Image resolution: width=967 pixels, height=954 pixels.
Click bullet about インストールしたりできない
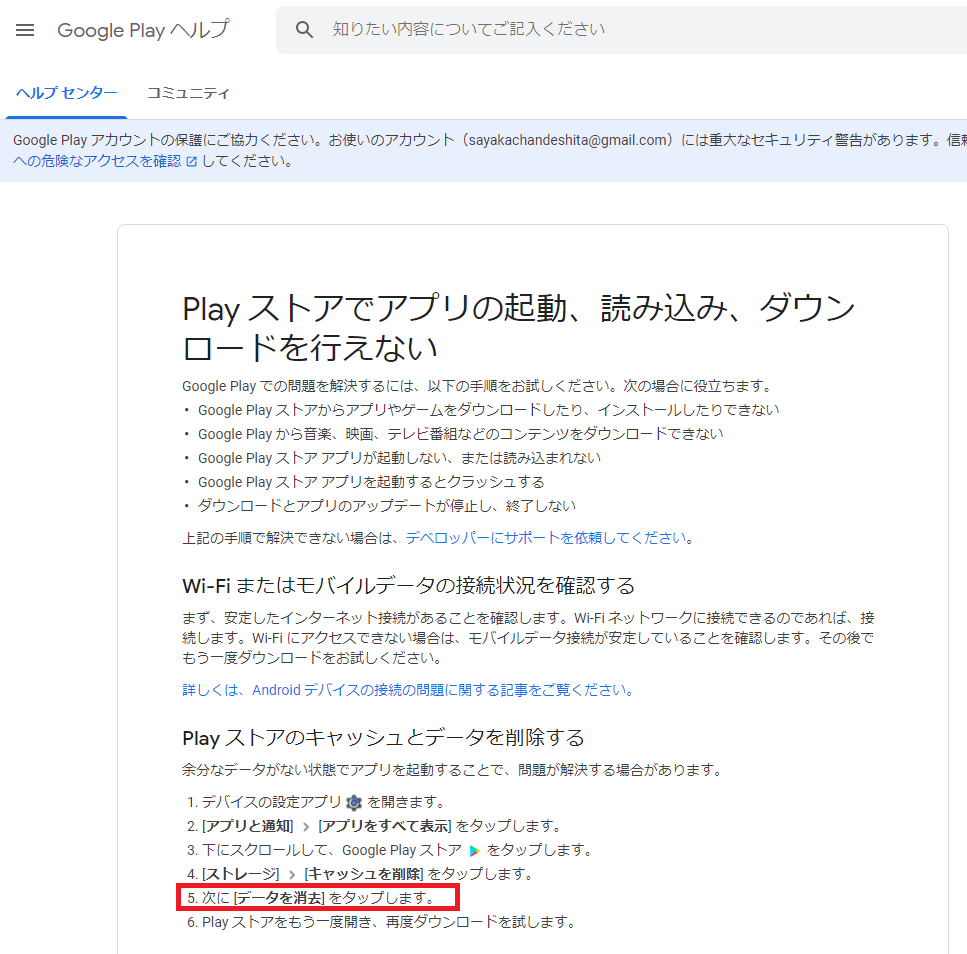(488, 410)
